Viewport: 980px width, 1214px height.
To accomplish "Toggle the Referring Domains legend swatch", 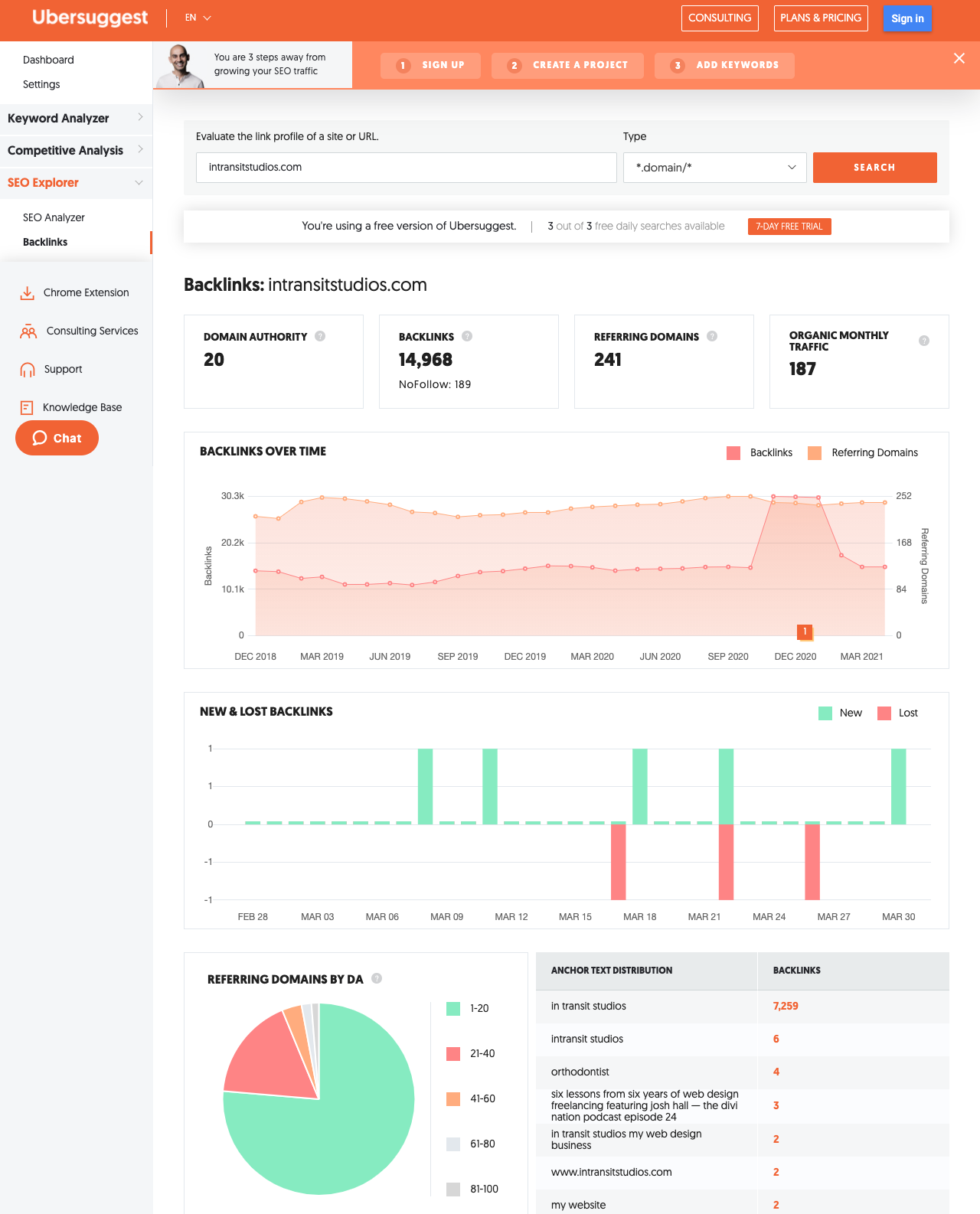I will tap(815, 453).
